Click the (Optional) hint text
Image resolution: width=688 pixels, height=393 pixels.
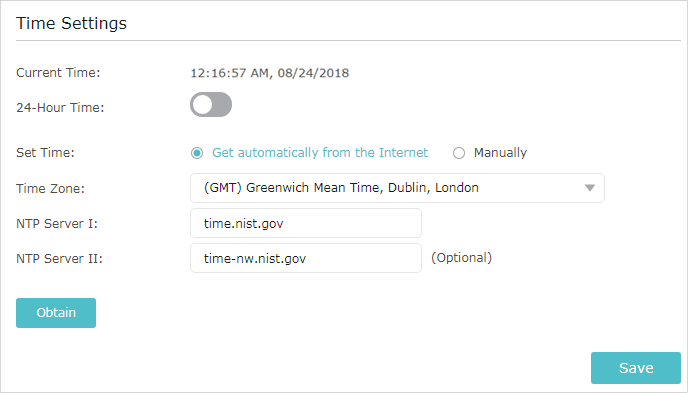pos(462,257)
